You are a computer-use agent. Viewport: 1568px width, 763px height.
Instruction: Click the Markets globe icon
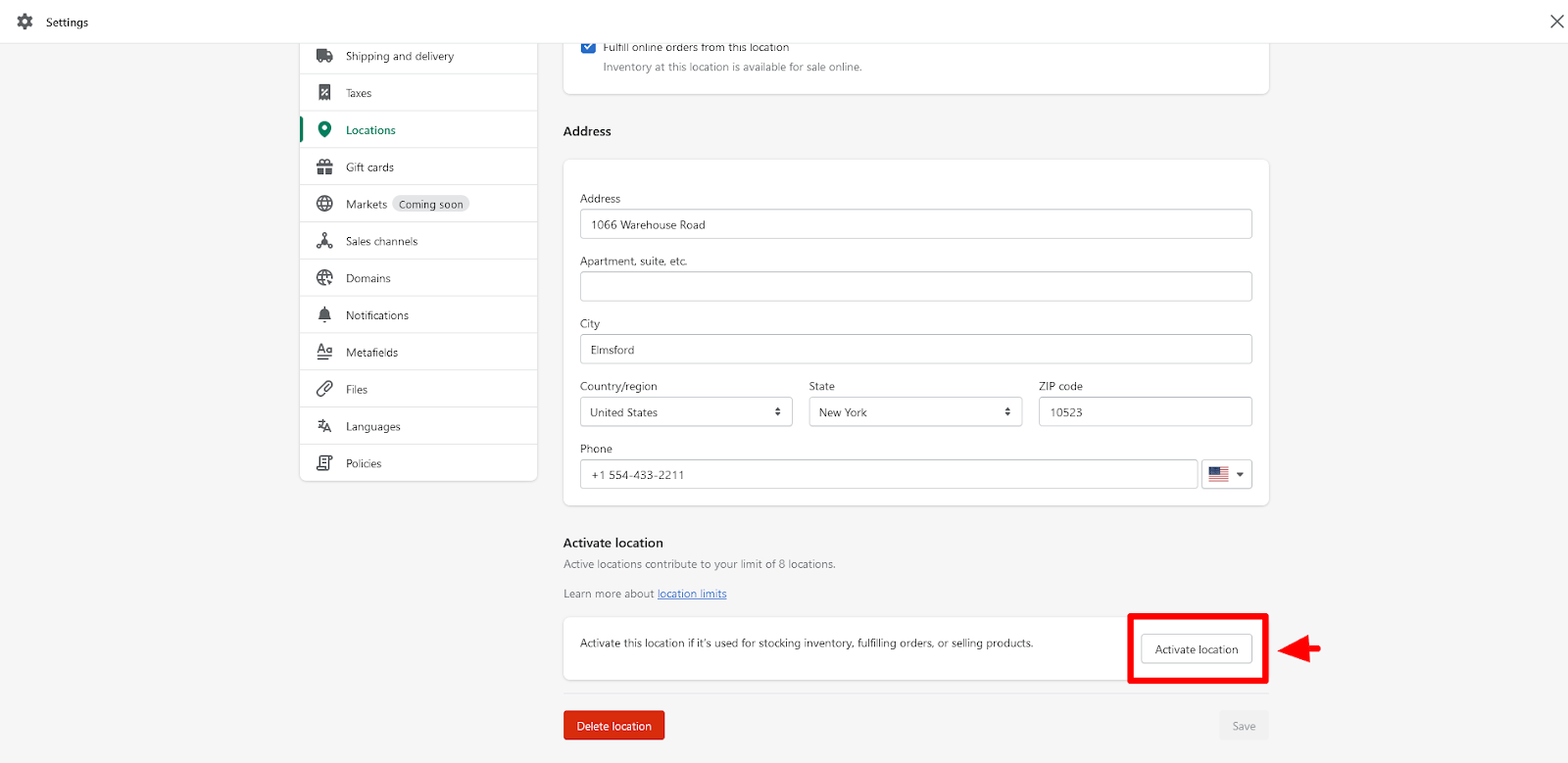(x=324, y=204)
